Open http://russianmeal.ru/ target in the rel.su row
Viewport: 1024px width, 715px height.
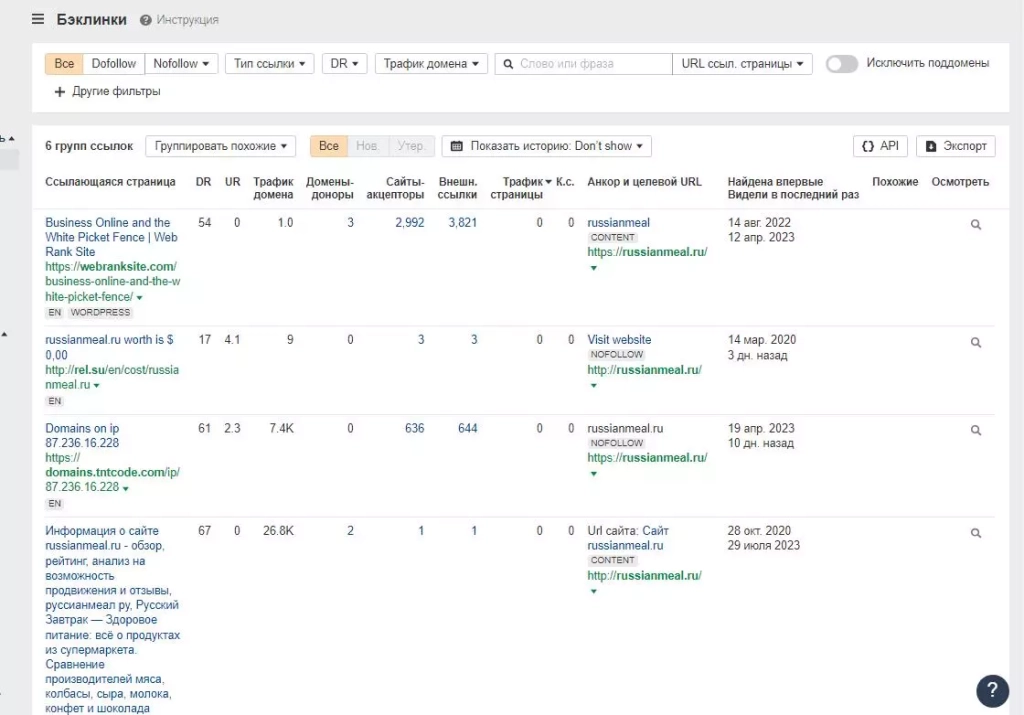click(x=645, y=370)
